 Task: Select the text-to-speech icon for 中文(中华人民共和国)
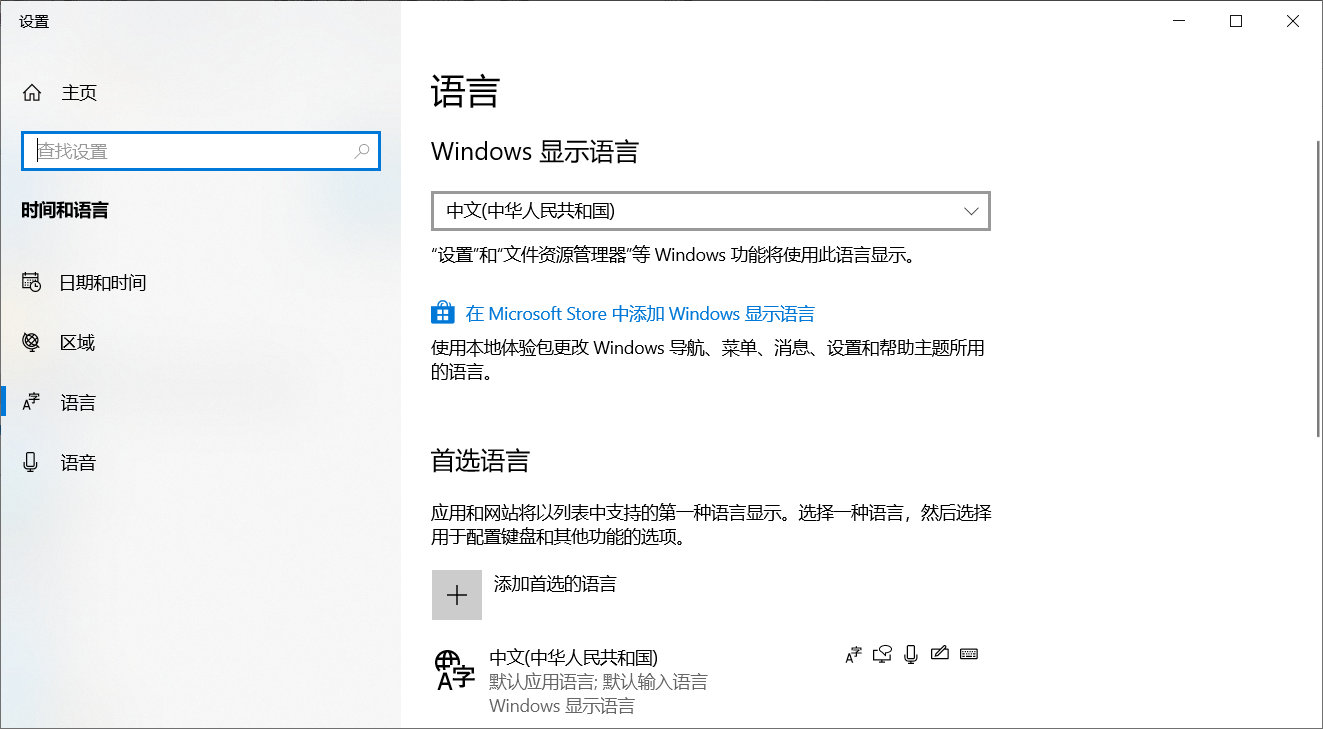(x=882, y=653)
